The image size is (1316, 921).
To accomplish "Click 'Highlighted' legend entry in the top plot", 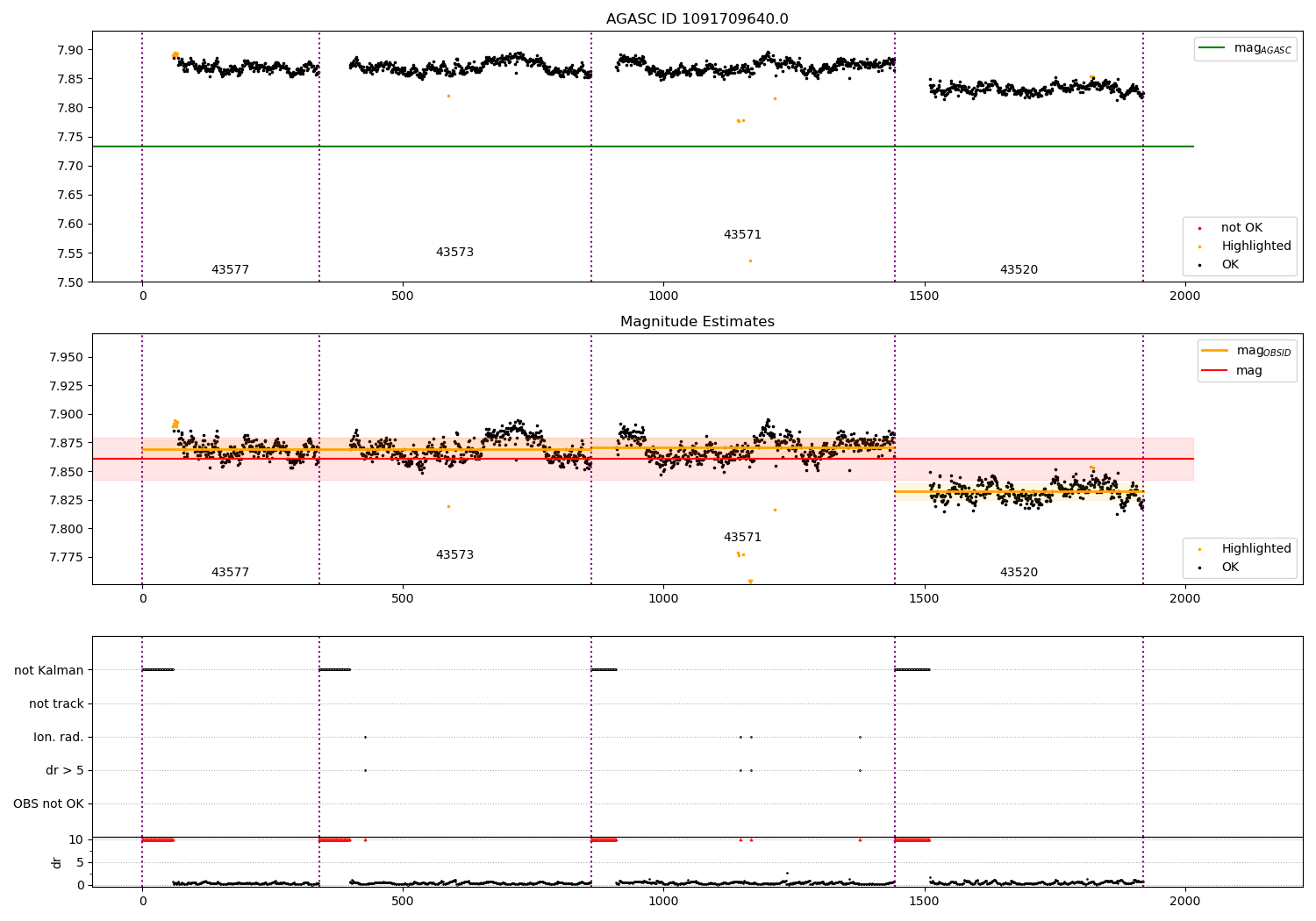I will 1256,246.
